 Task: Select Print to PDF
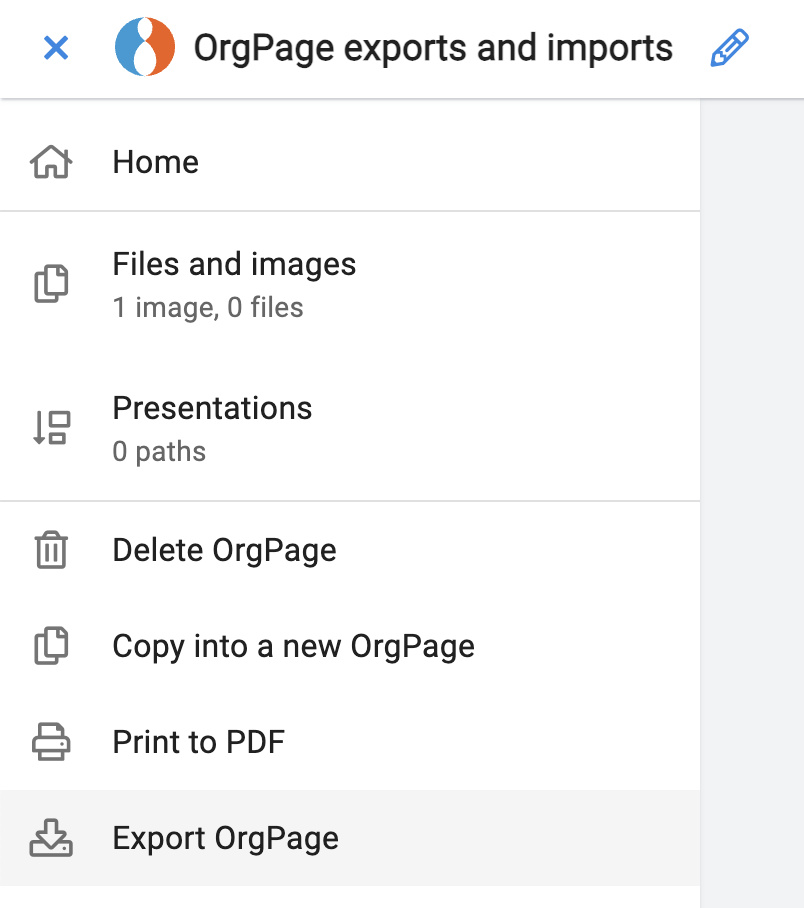pyautogui.click(x=198, y=742)
